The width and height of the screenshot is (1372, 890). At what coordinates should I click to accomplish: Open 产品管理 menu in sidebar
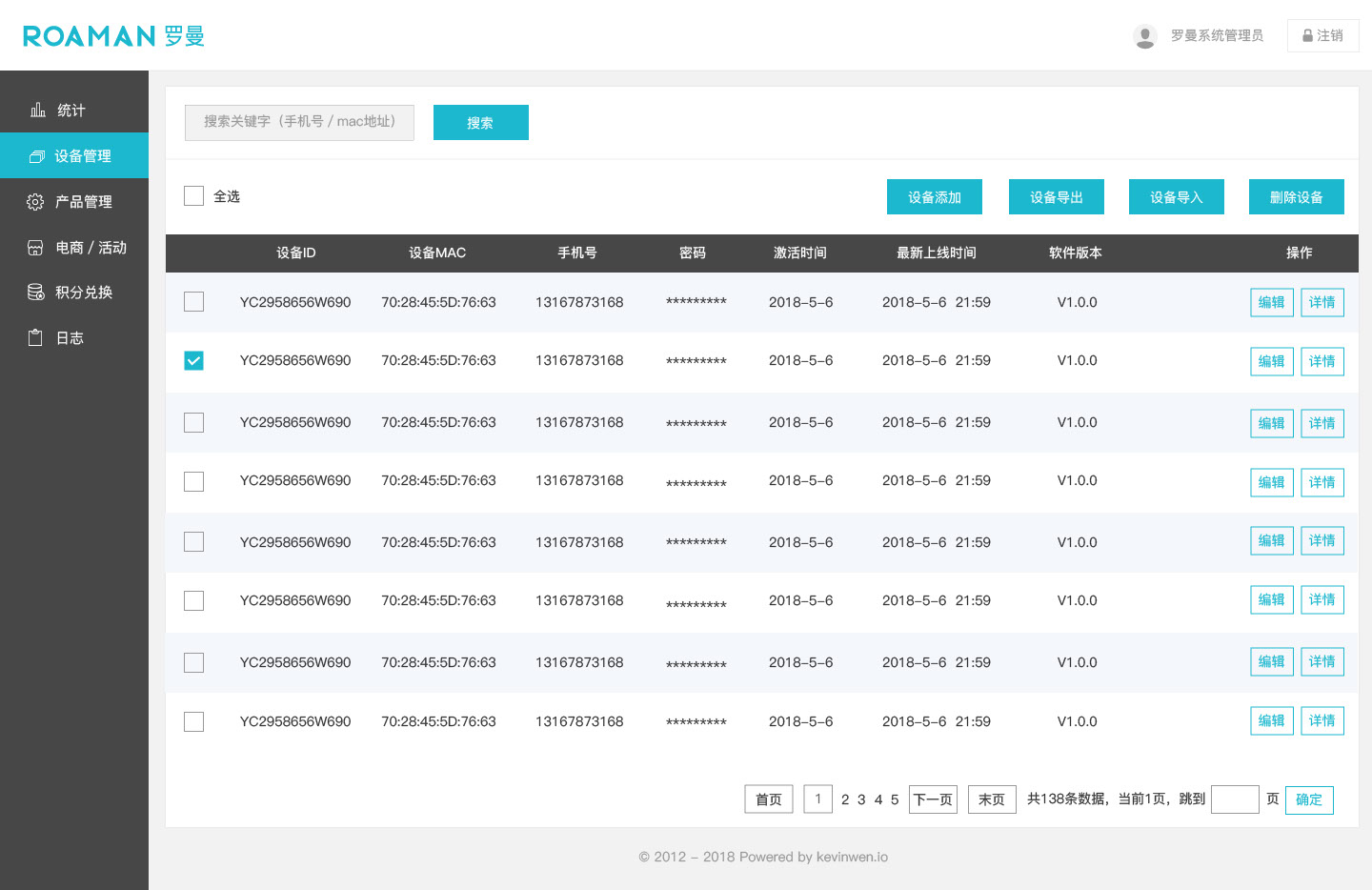point(83,202)
